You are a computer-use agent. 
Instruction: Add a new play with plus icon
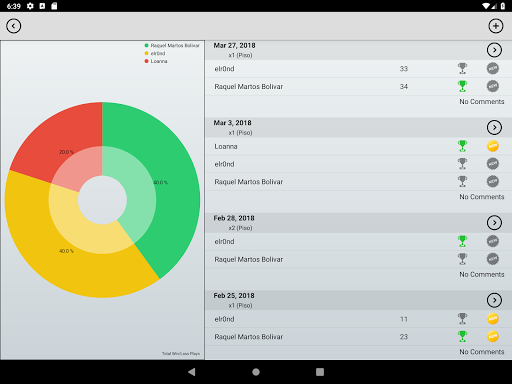(x=496, y=26)
